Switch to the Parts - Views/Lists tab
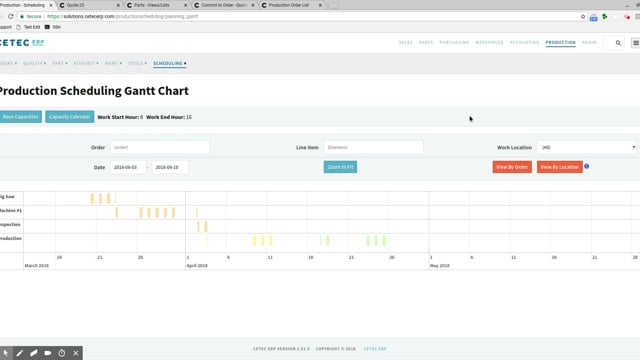The height and width of the screenshot is (360, 640). coord(156,5)
